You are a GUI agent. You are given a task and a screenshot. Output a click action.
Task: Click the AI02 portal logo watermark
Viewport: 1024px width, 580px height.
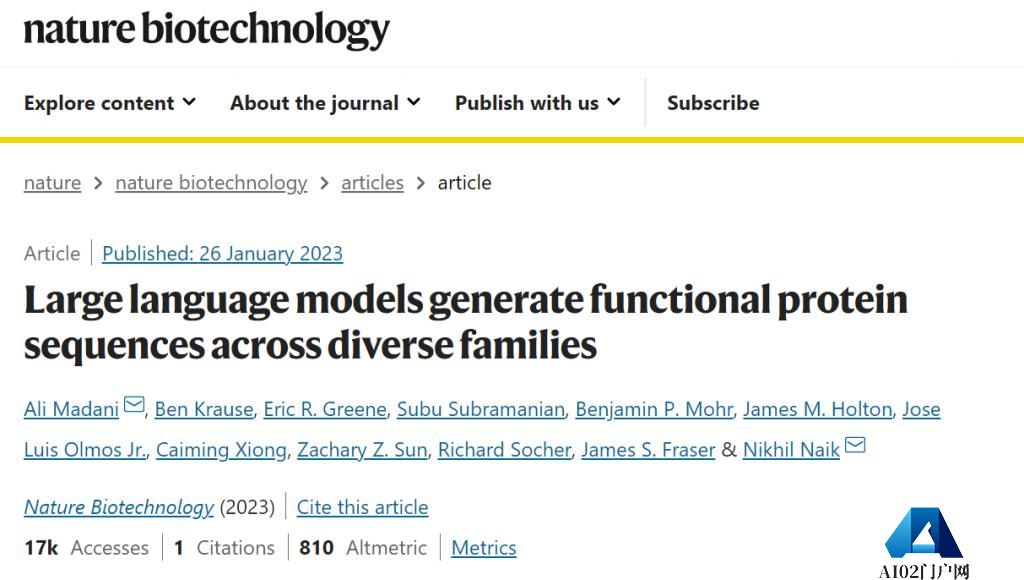(x=923, y=543)
